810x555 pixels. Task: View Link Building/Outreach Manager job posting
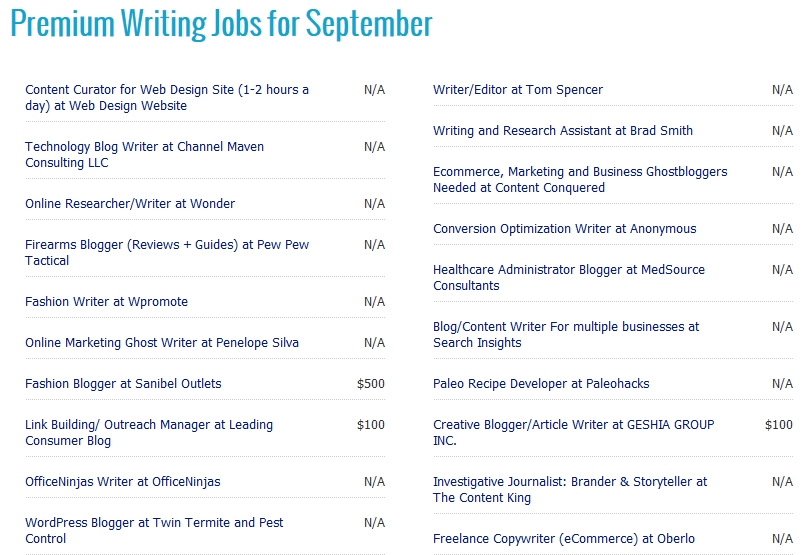pyautogui.click(x=149, y=432)
